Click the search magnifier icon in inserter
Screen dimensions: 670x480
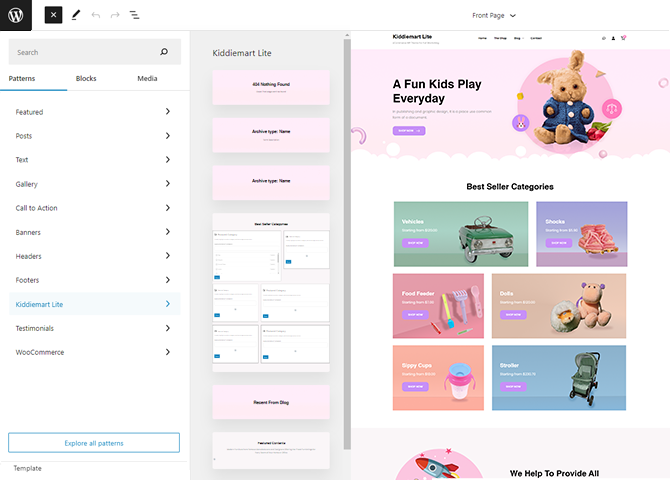click(x=164, y=52)
